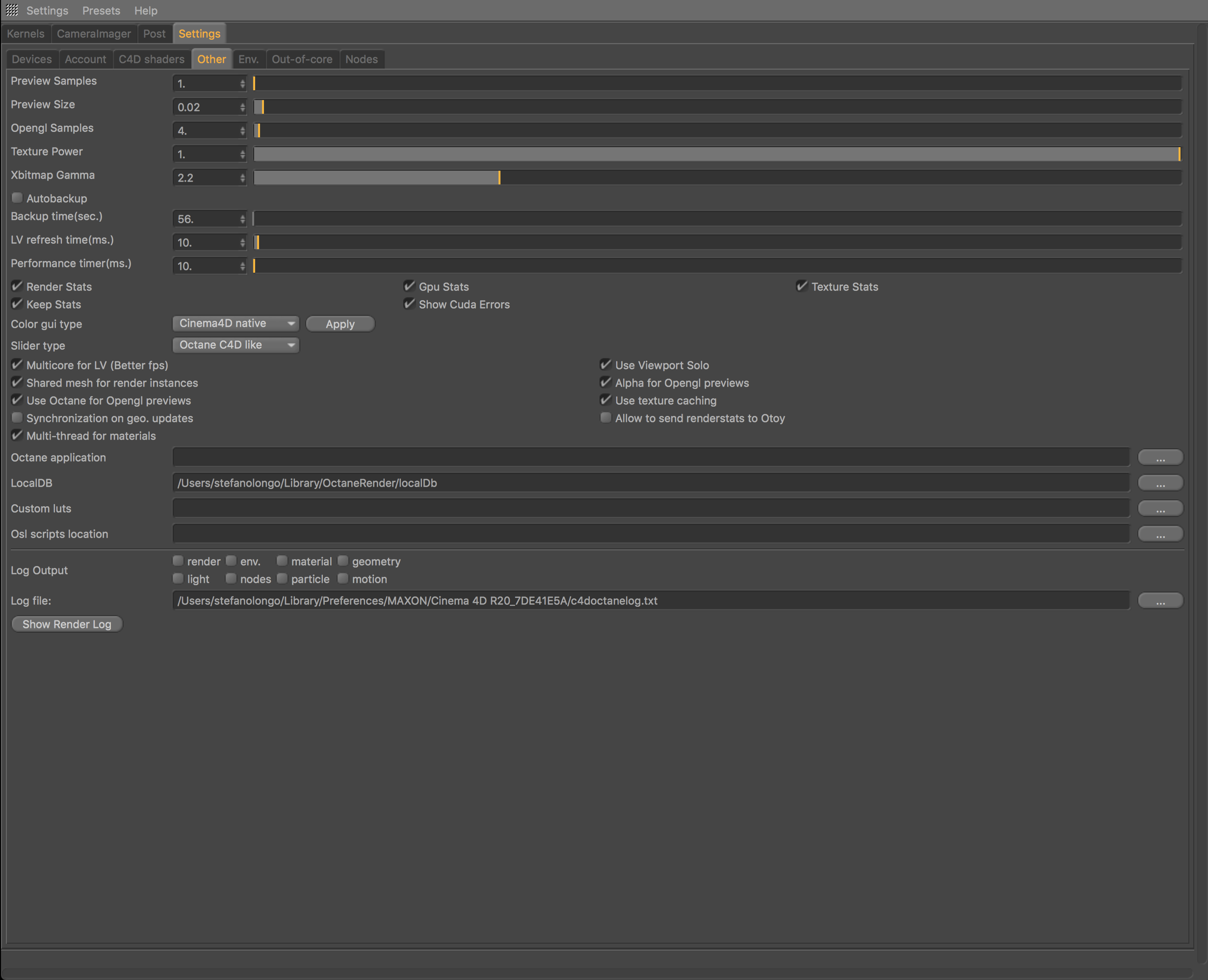Screen dimensions: 1208x980
Task: Open the Color gui type dropdown
Action: click(236, 323)
